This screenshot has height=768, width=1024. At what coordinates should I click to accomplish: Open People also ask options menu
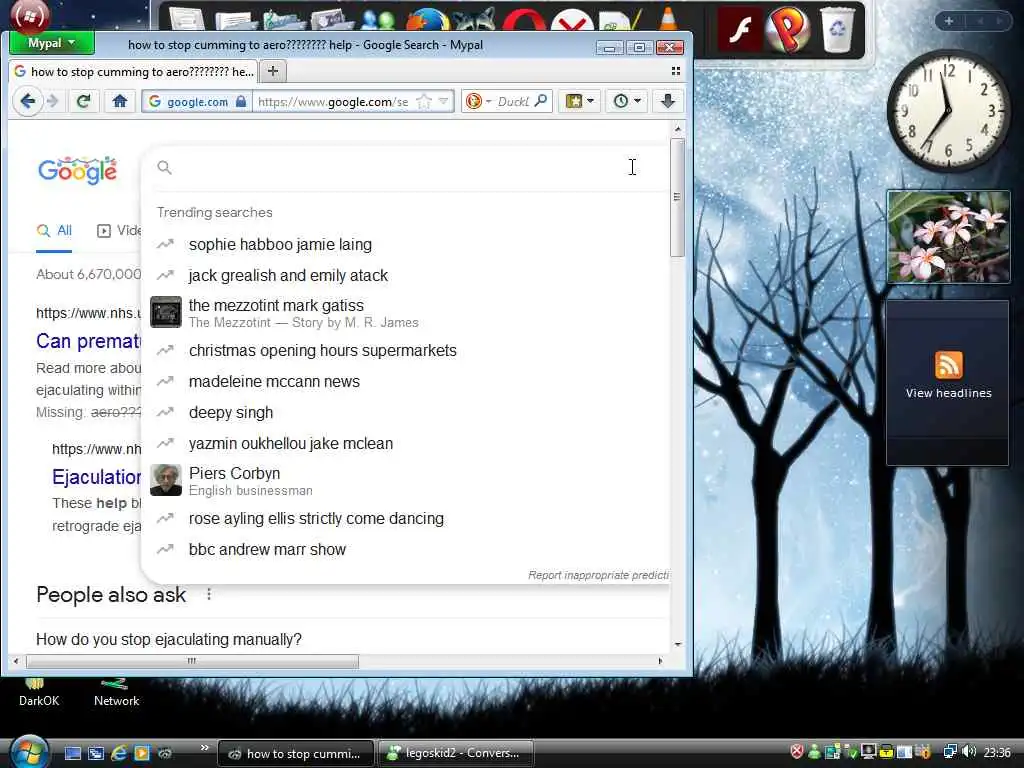click(x=209, y=594)
